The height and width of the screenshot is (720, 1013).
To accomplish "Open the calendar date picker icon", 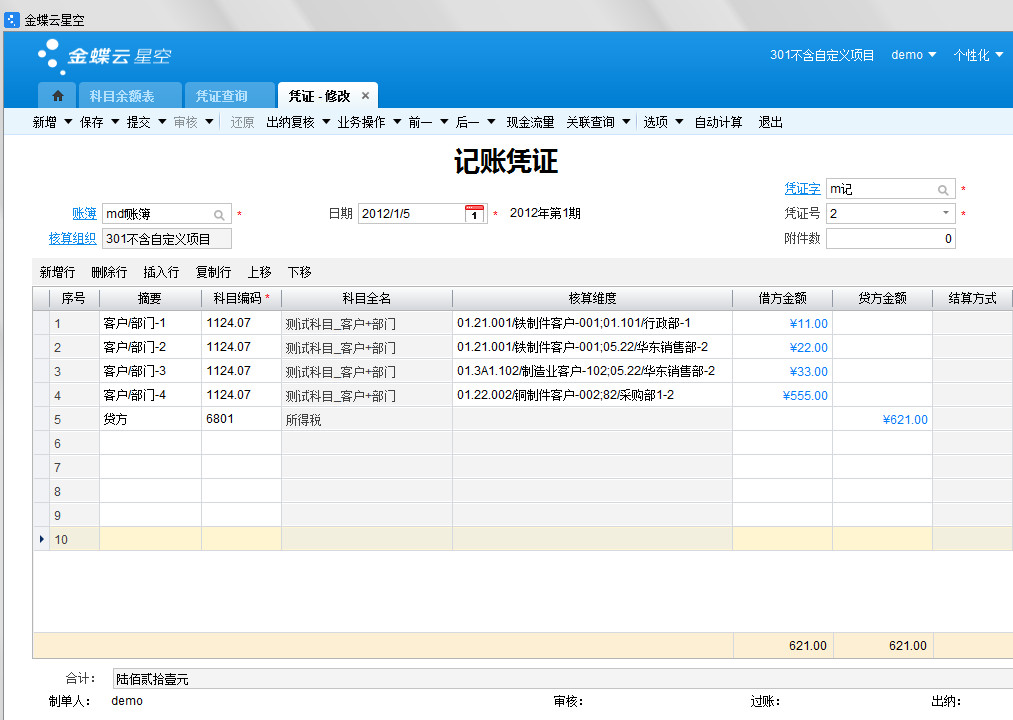I will (x=475, y=213).
